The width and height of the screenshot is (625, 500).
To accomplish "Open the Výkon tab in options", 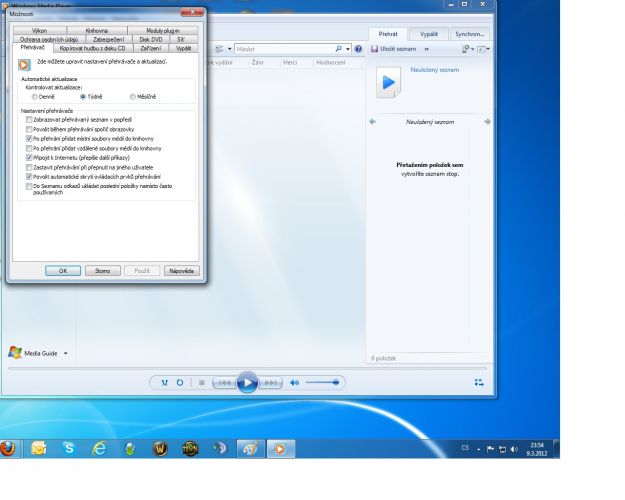I will pos(39,31).
